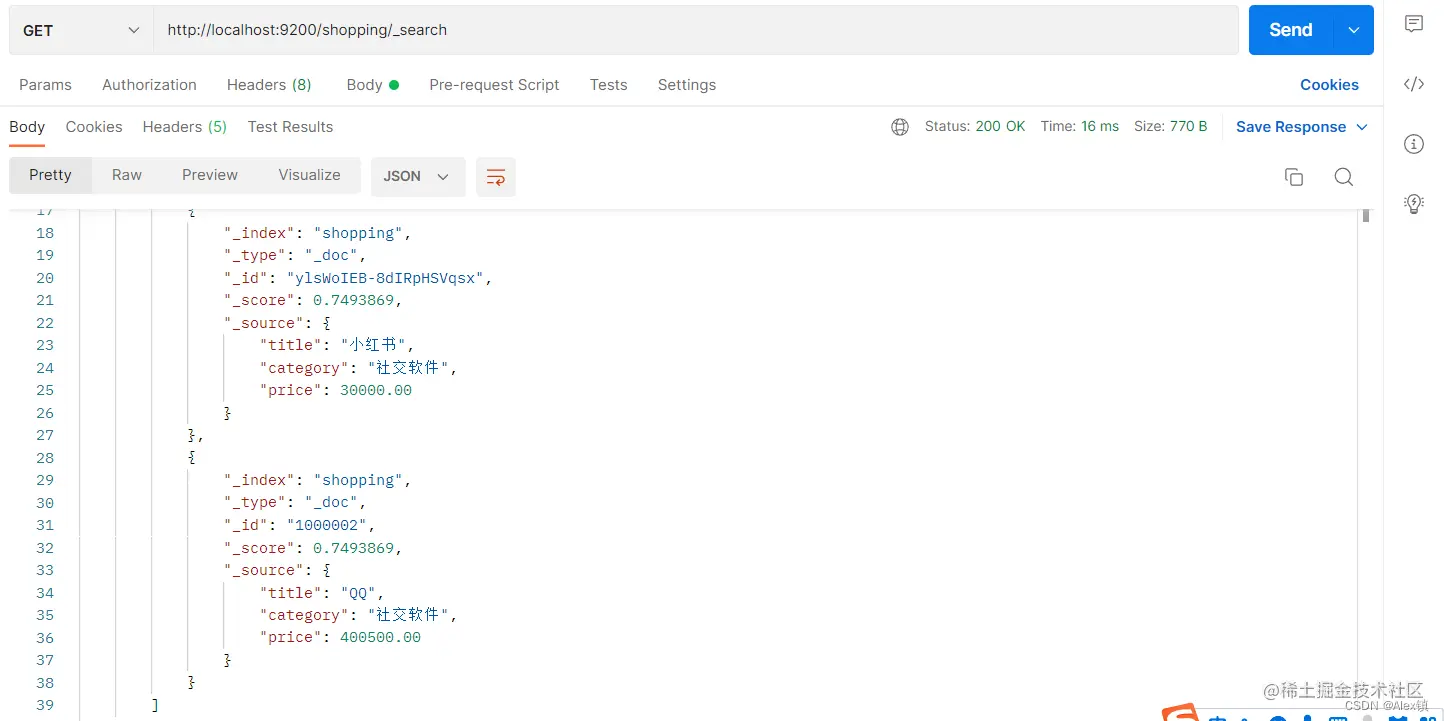Click Save Response
This screenshot has height=721, width=1444.
(x=1291, y=127)
